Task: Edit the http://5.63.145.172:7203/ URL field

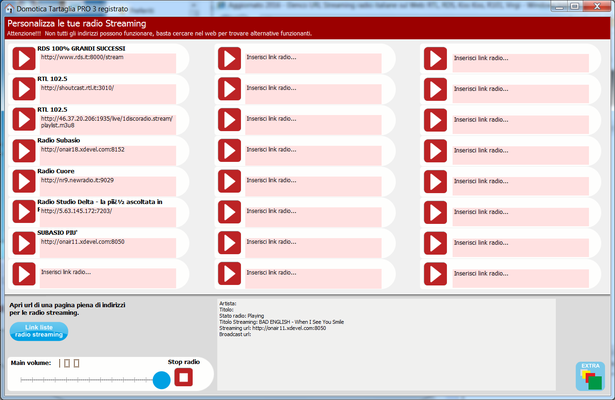Action: [x=107, y=216]
